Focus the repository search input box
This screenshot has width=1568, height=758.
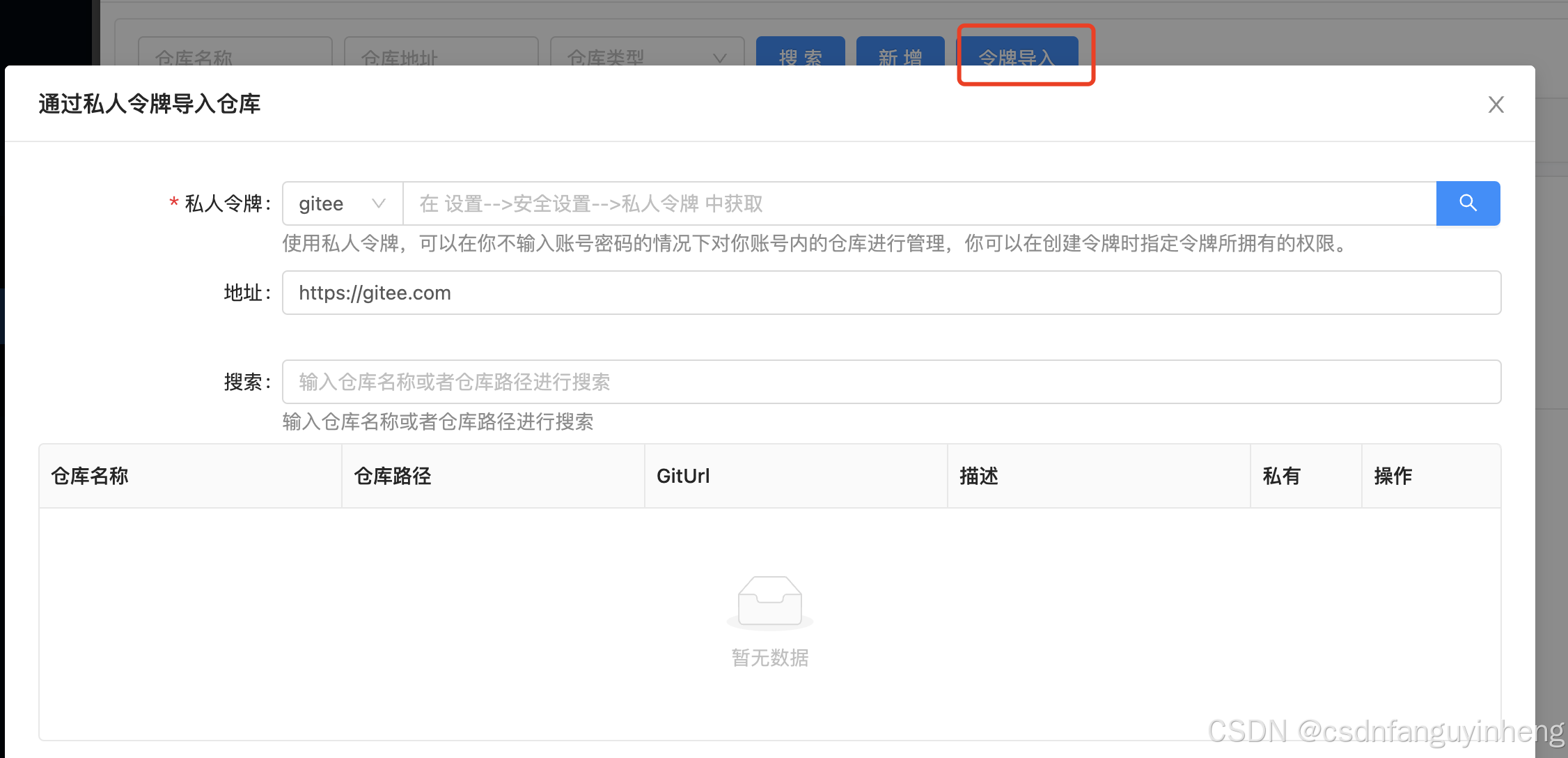coord(891,382)
